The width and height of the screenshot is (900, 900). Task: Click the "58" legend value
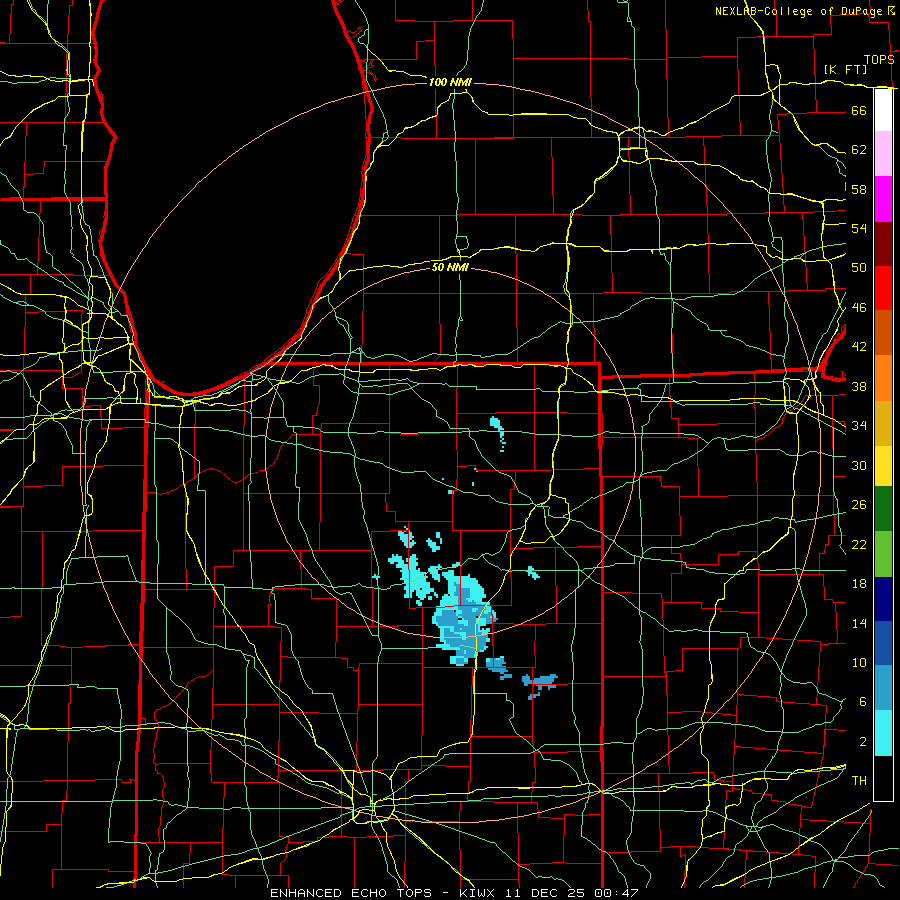click(859, 189)
